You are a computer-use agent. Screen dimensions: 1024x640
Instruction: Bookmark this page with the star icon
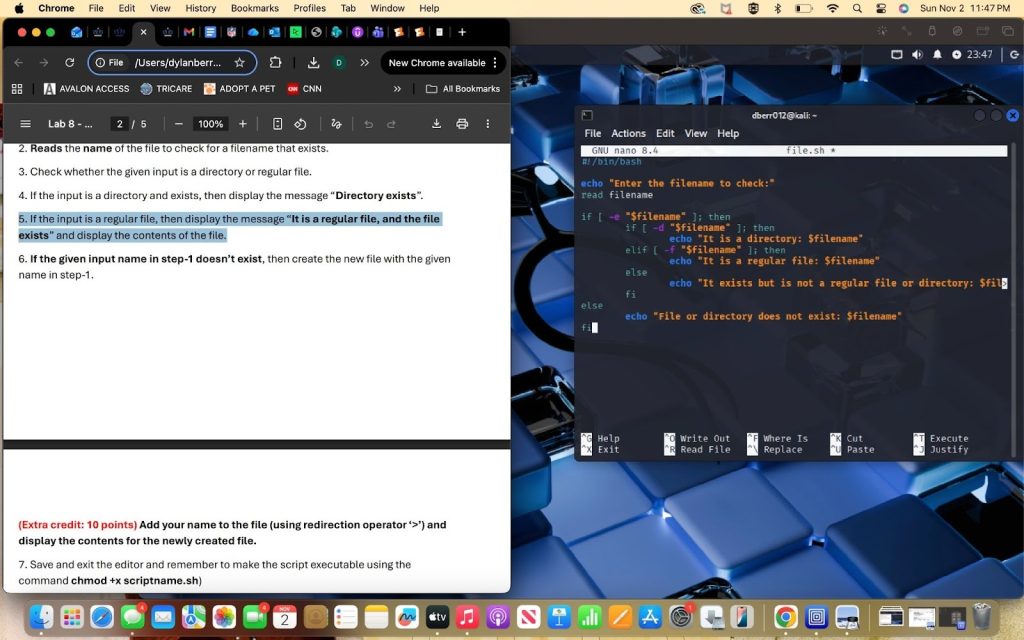pos(240,62)
